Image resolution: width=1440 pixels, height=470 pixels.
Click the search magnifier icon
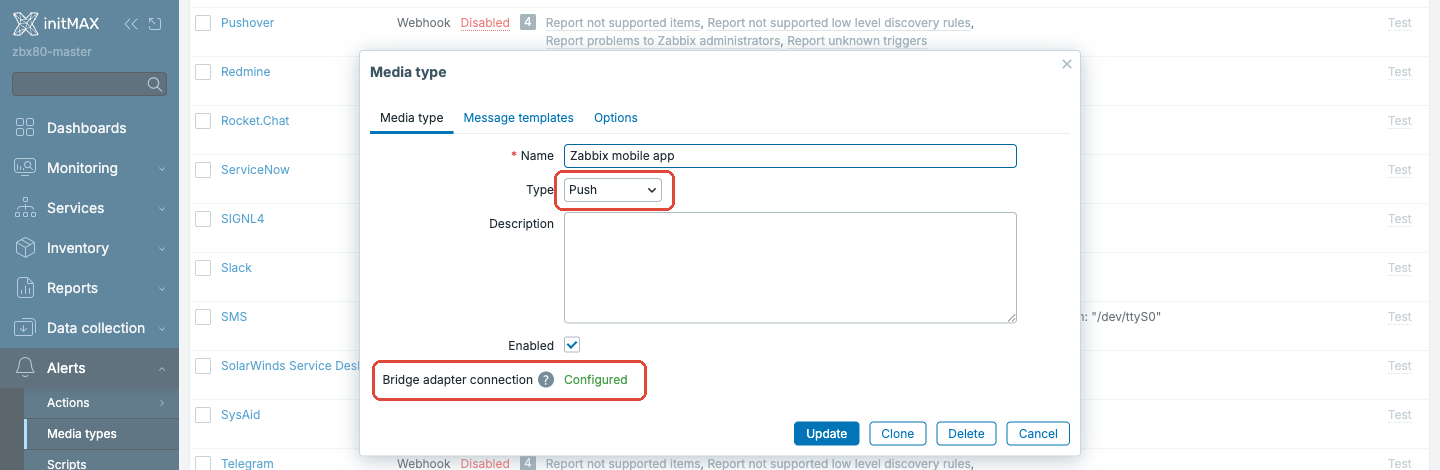(x=155, y=85)
